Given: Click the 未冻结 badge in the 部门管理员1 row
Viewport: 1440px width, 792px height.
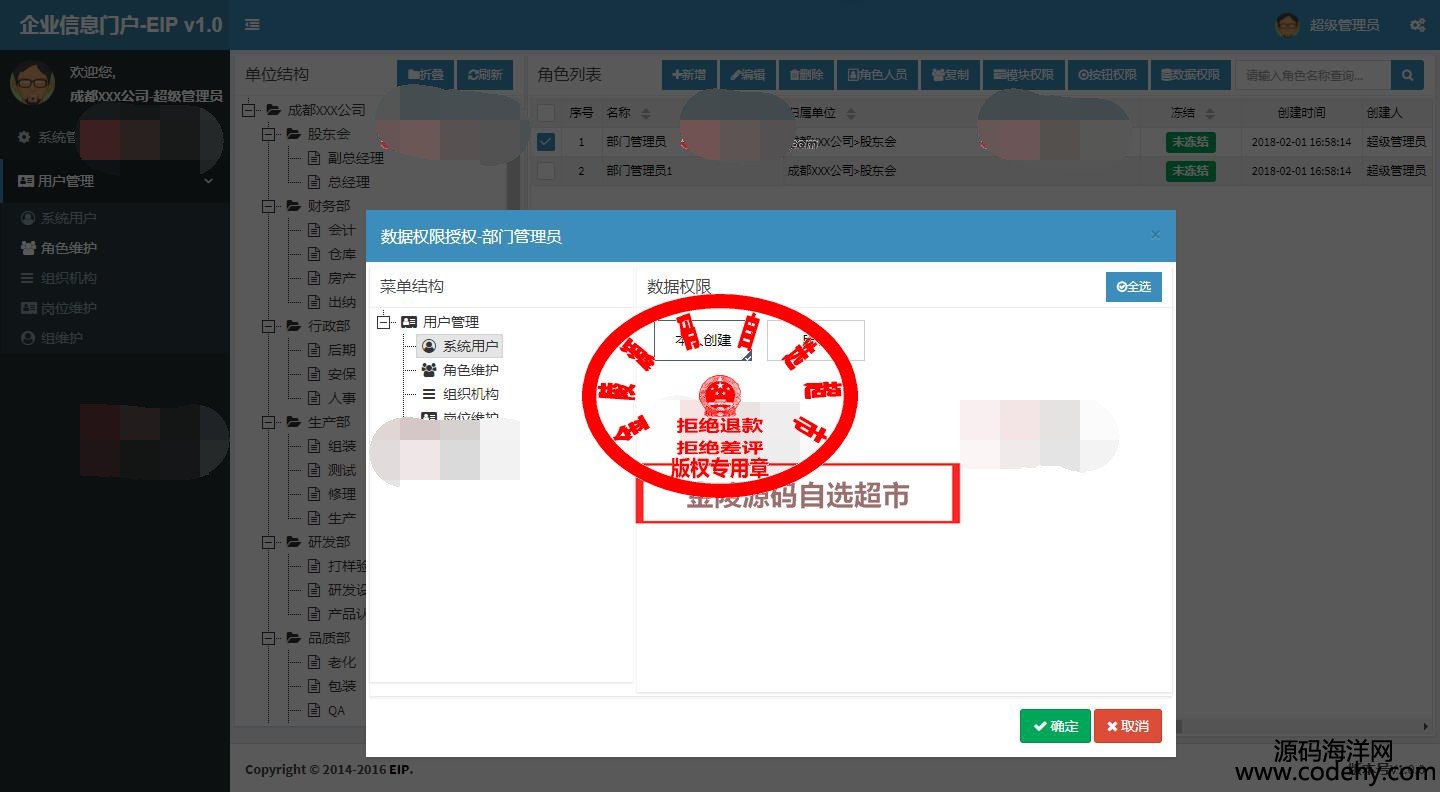Looking at the screenshot, I should point(1190,171).
